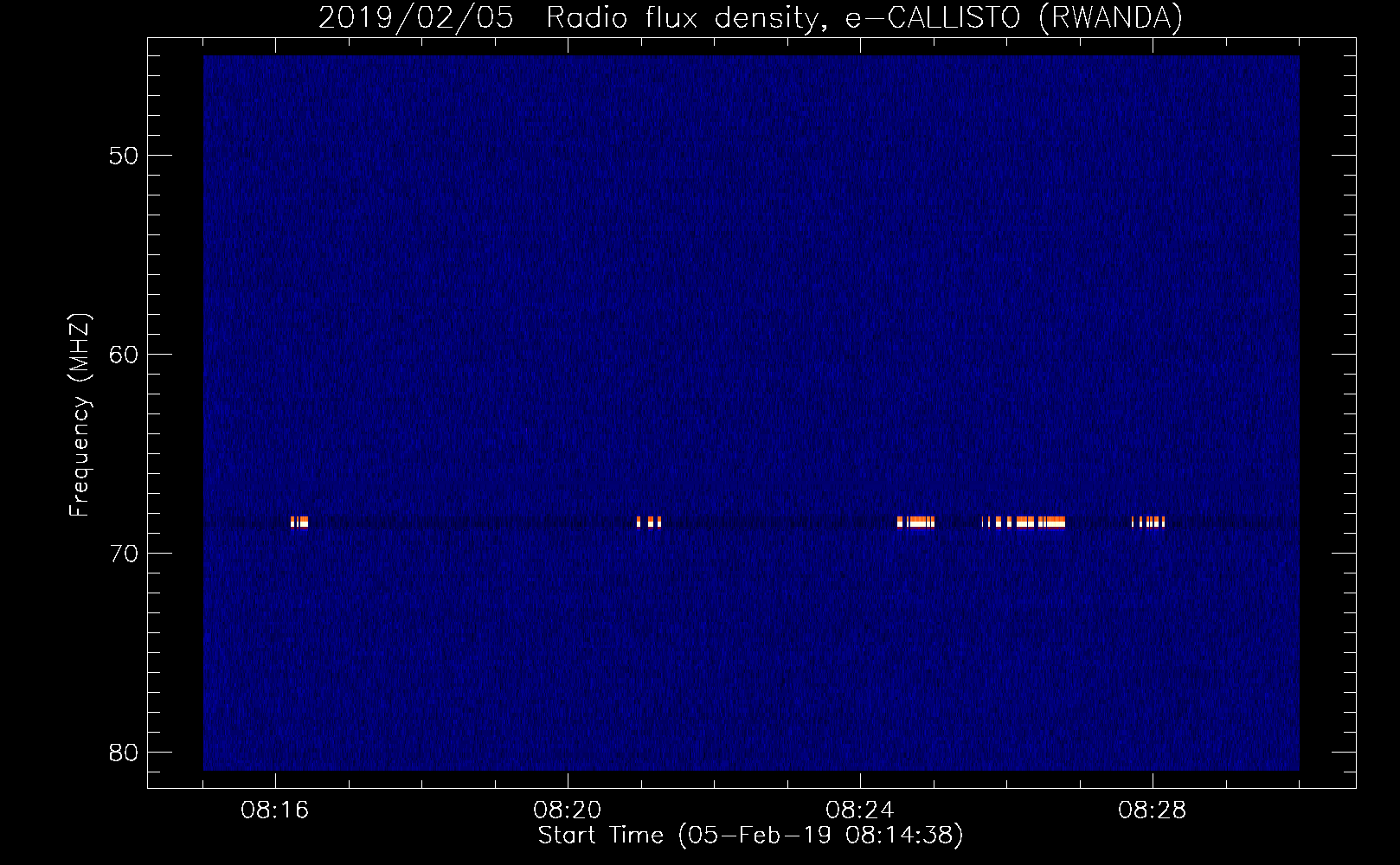This screenshot has width=1400, height=865.
Task: Click the Start Time label below the plot
Action: pyautogui.click(x=750, y=835)
